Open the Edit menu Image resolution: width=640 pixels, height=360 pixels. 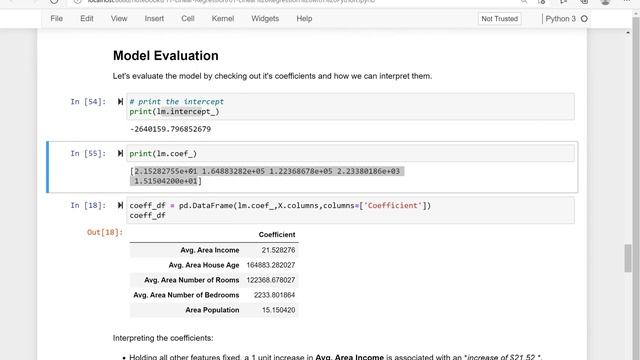pos(87,19)
